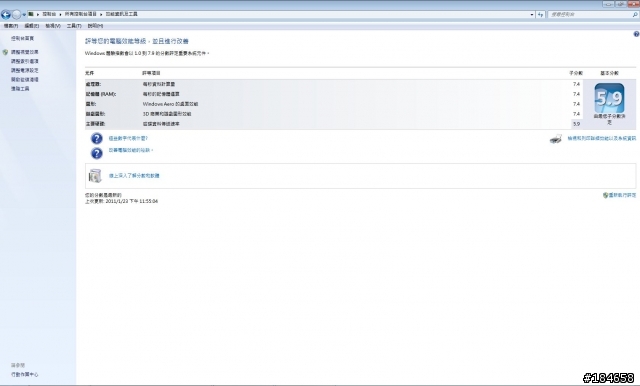Expand arrow after 所有控制台項目 breadcrumb

click(101, 14)
